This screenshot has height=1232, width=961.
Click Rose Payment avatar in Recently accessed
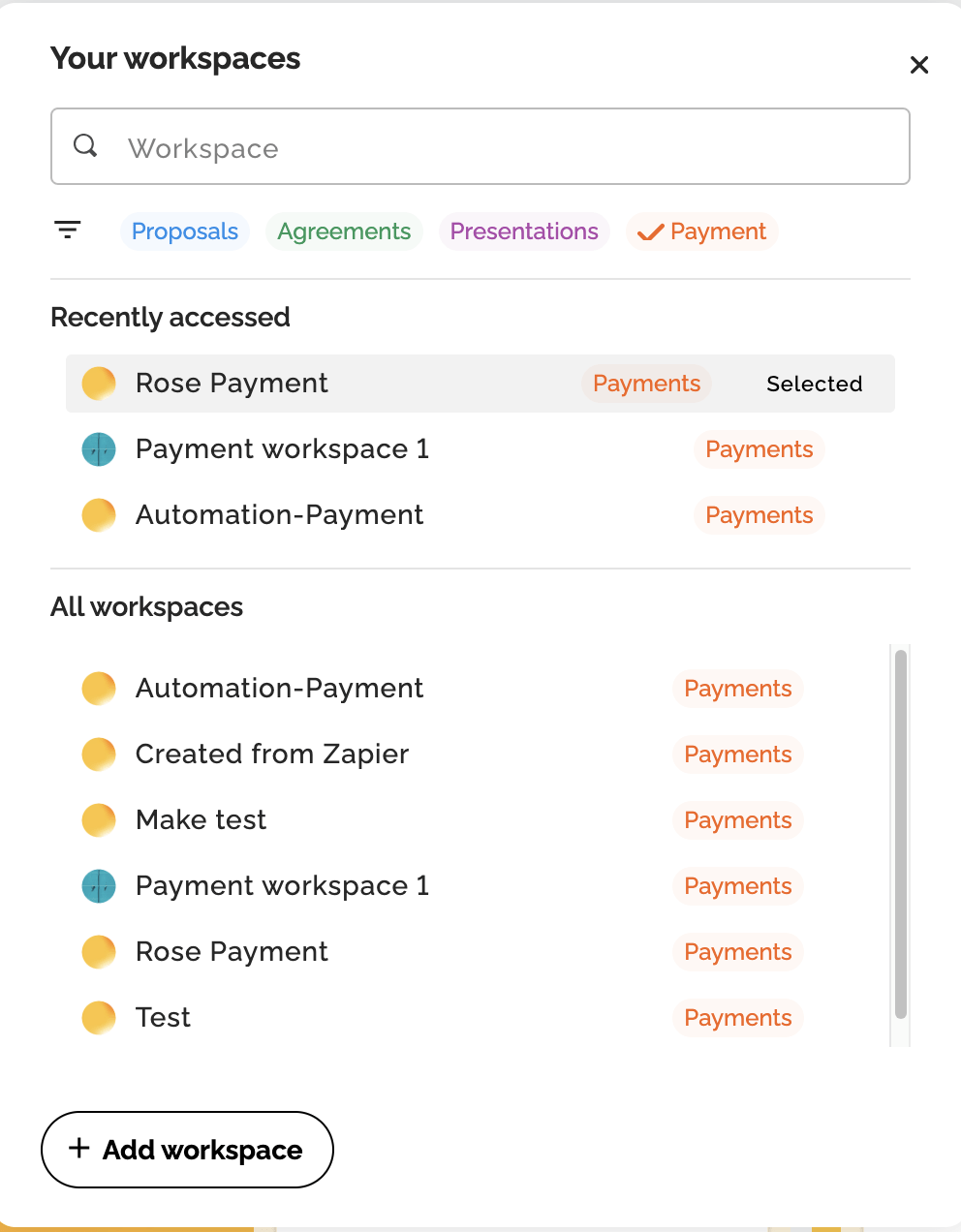99,384
